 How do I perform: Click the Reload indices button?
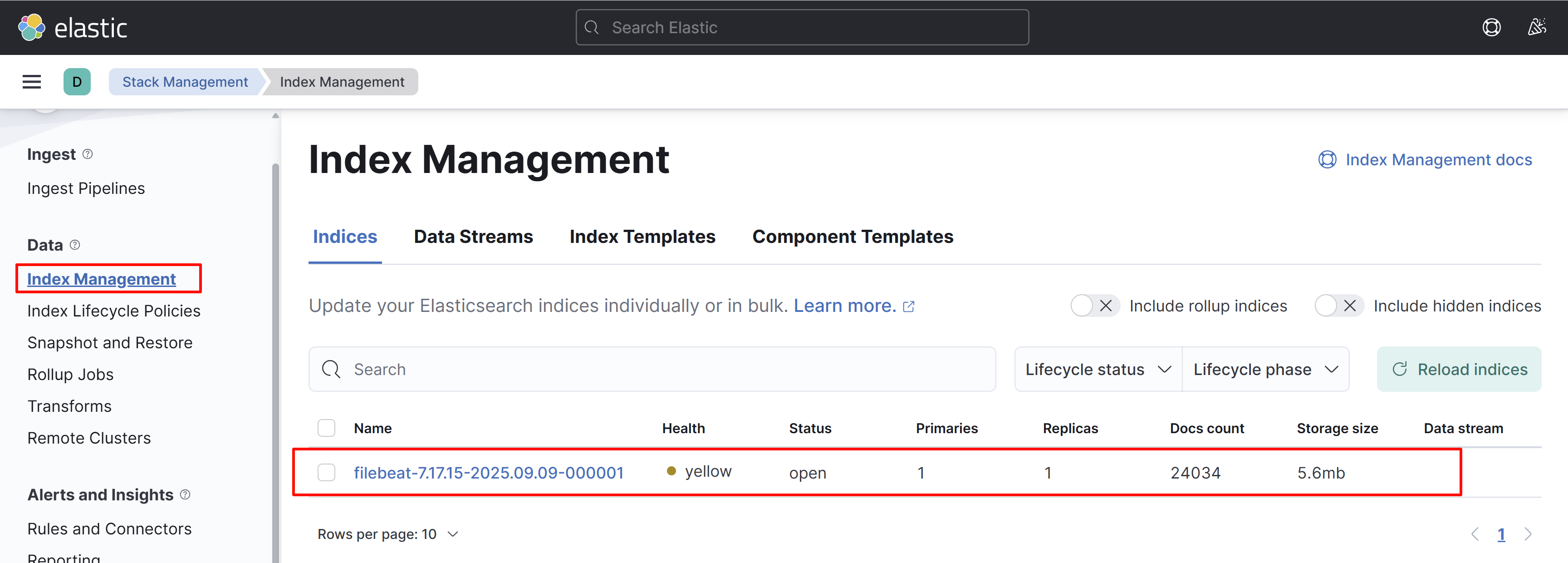coord(1459,369)
